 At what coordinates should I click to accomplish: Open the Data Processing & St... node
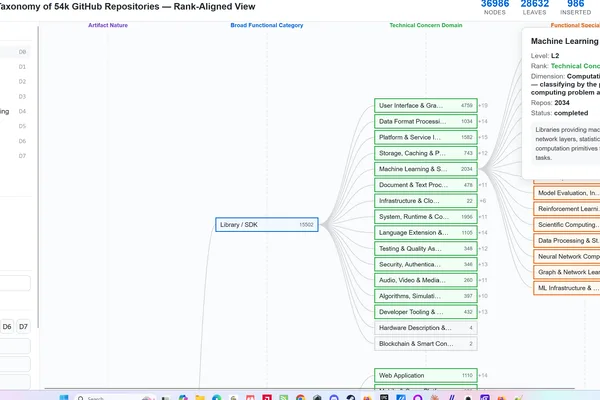(x=567, y=241)
